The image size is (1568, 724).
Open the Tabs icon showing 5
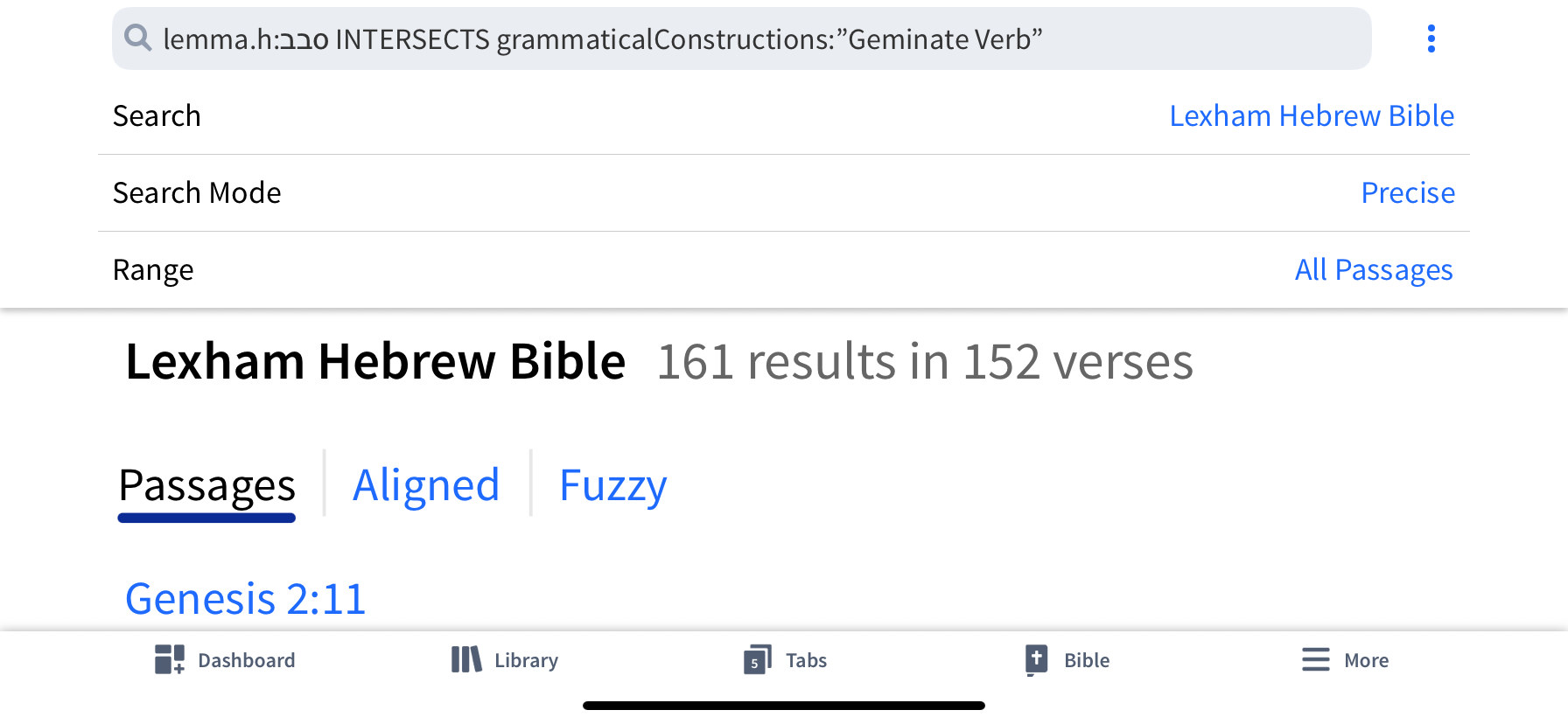pos(758,659)
